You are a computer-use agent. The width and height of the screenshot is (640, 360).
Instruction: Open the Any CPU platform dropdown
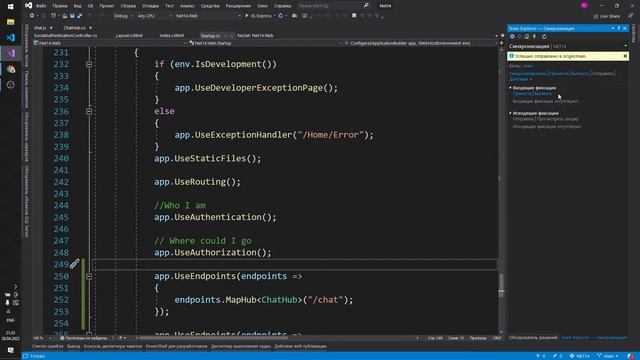point(154,16)
